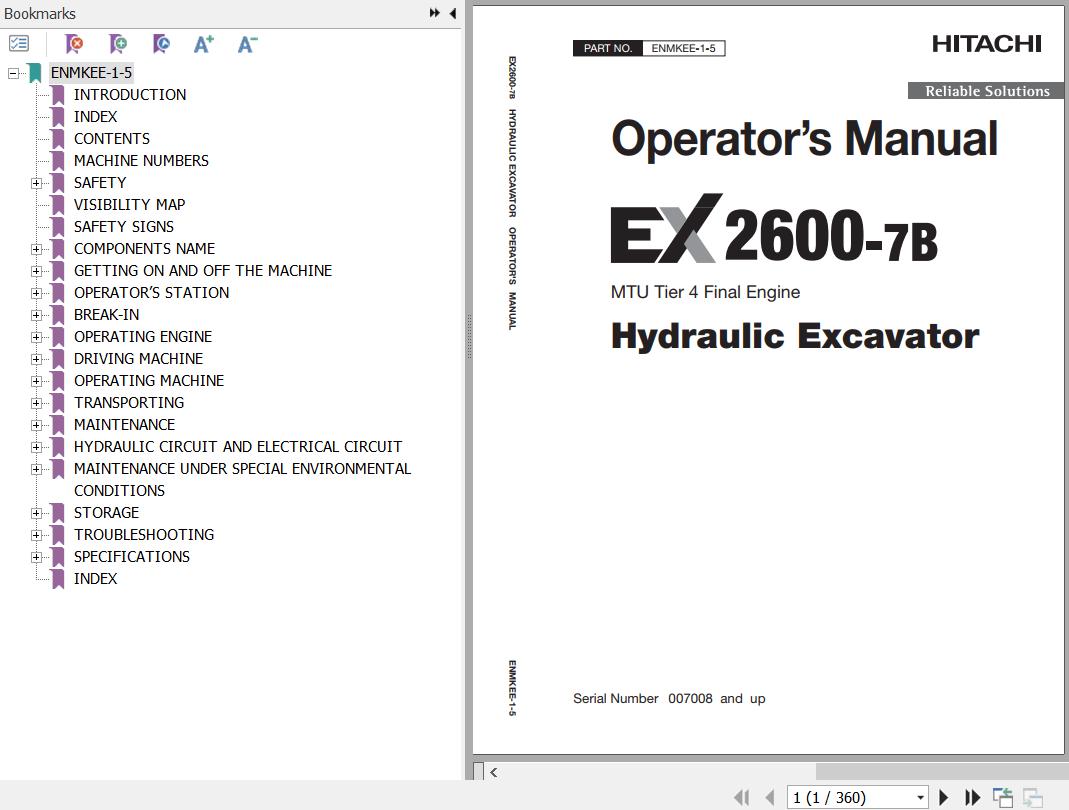Expand the SAFETY bookmark

36,183
